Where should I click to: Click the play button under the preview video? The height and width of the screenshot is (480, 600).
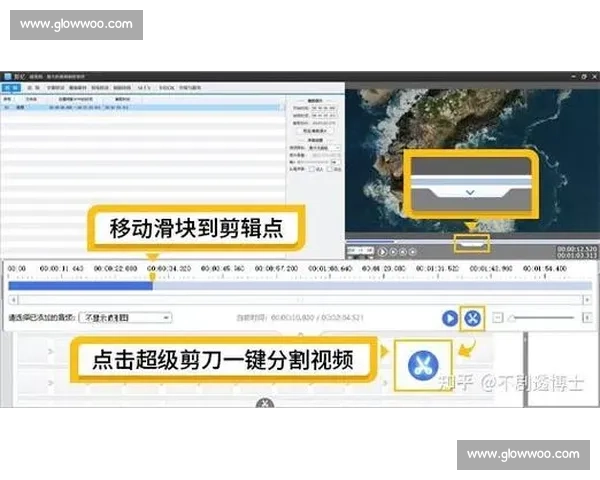(382, 252)
